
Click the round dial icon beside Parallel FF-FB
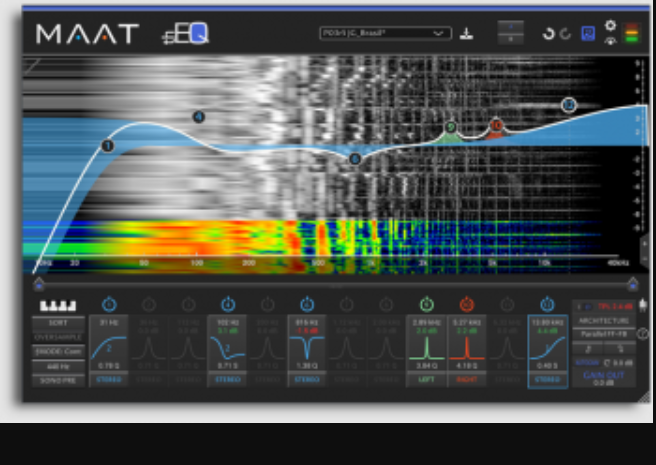(x=643, y=334)
